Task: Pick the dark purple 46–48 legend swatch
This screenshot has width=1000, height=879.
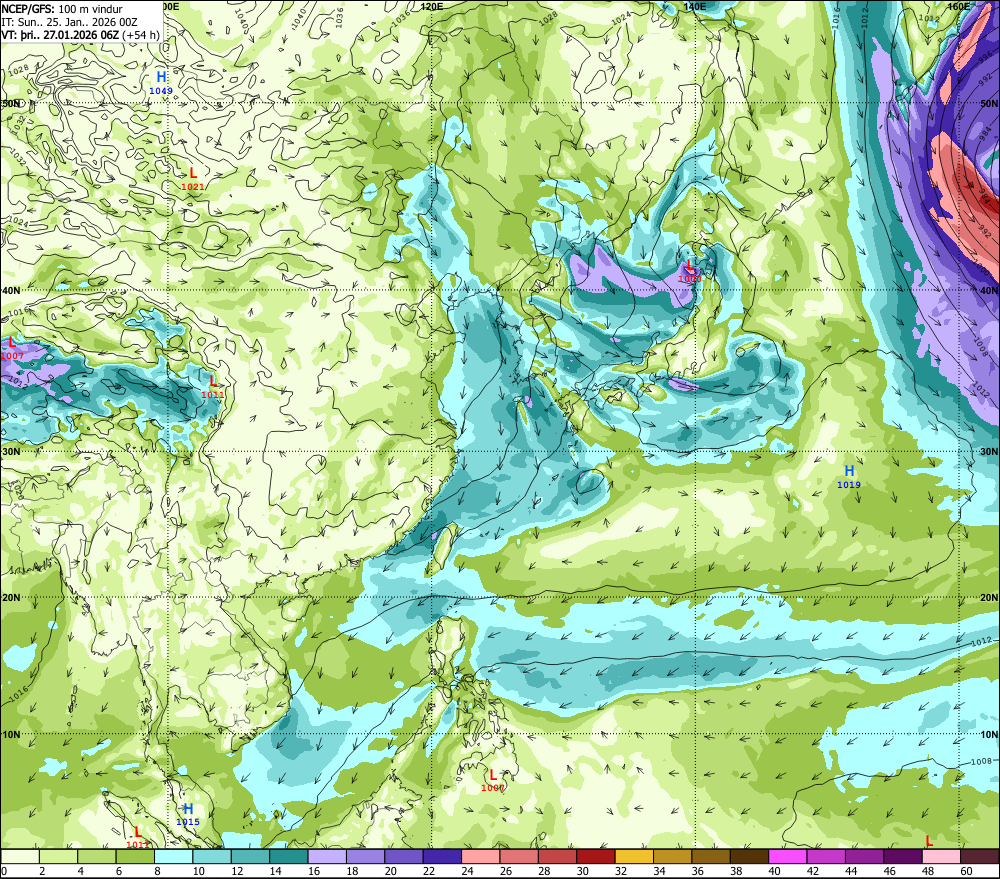Action: point(902,856)
